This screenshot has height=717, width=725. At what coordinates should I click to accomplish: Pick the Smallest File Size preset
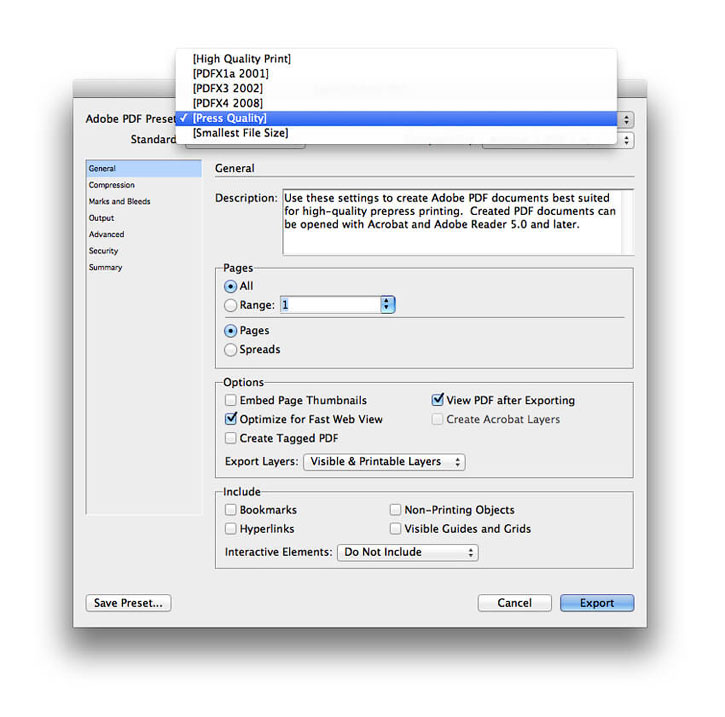tap(396, 133)
